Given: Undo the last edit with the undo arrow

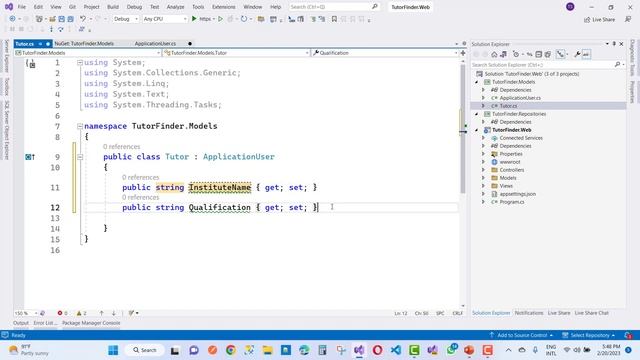Looking at the screenshot, I should pos(83,19).
